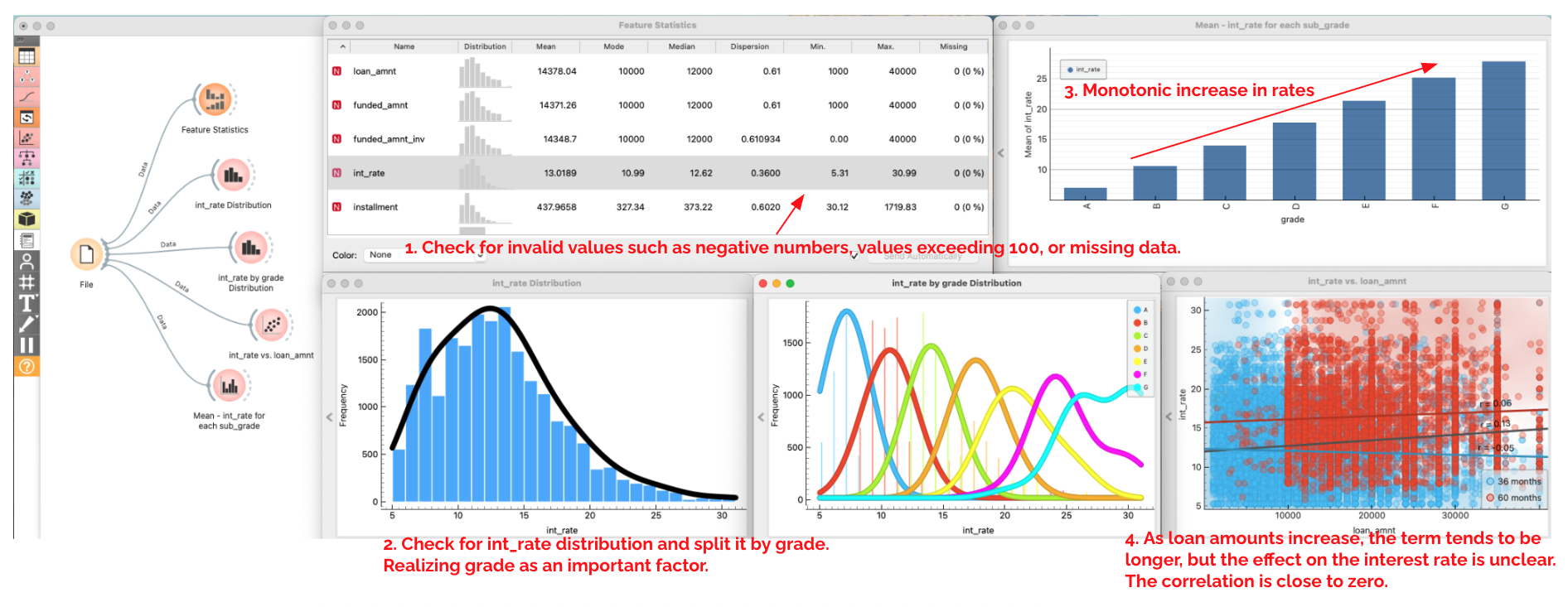The height and width of the screenshot is (607, 1568).
Task: Select the text annotation T tool
Action: coord(27,303)
